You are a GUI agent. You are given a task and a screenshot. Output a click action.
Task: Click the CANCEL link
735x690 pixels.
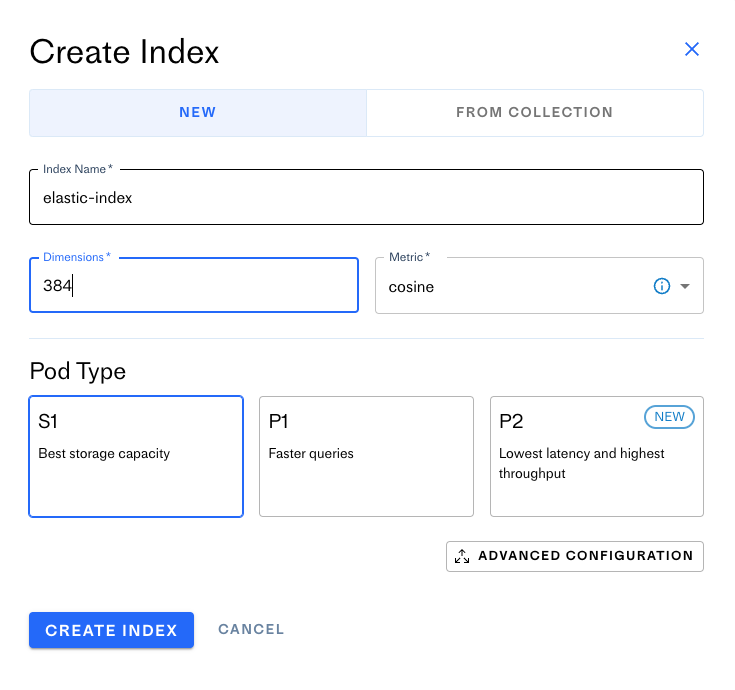[x=251, y=629]
